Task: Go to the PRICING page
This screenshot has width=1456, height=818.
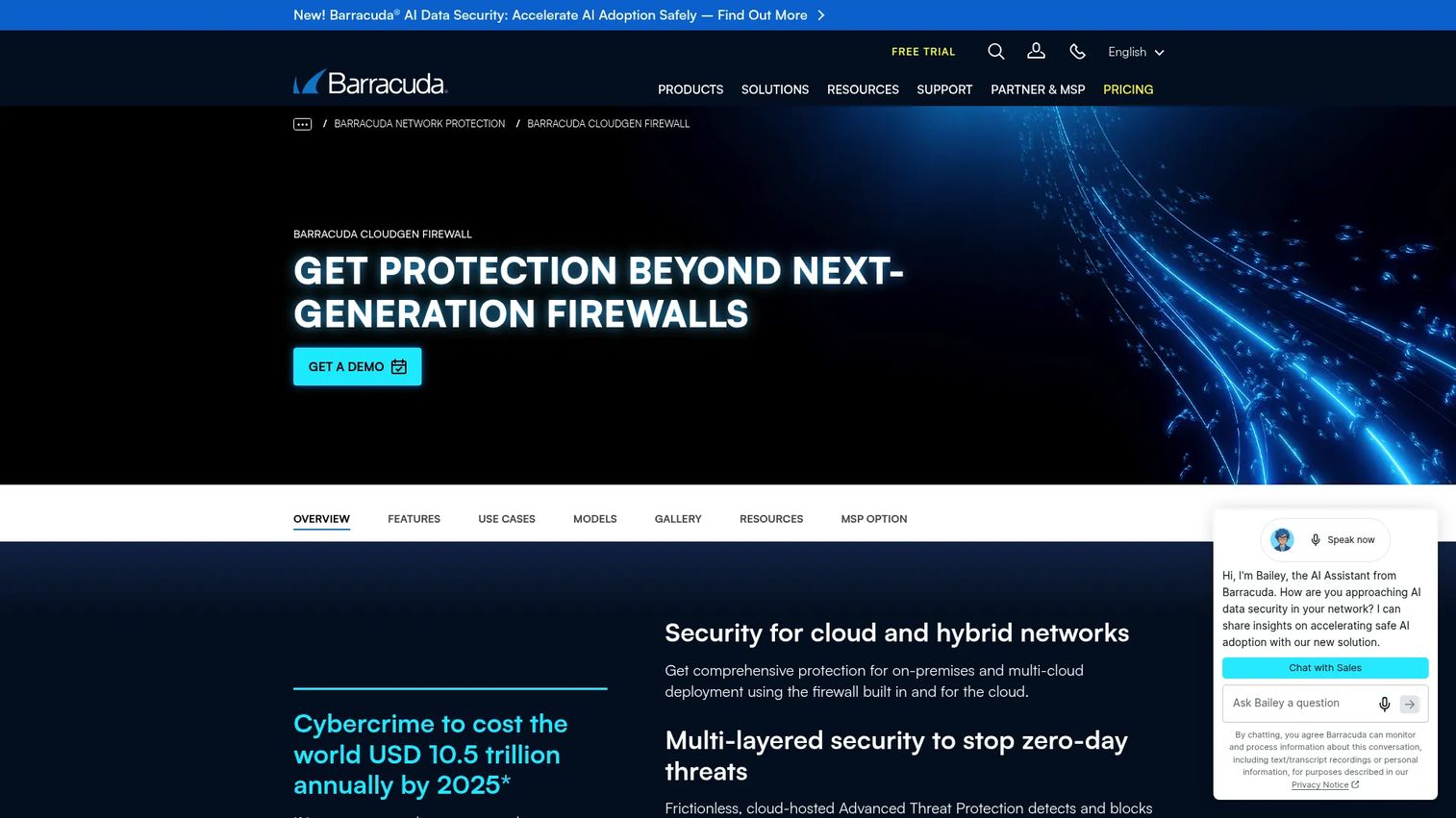Action: 1128,89
